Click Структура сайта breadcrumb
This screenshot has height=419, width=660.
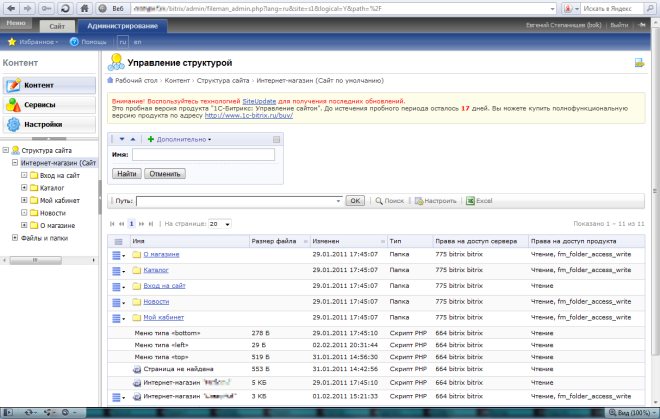tap(223, 80)
